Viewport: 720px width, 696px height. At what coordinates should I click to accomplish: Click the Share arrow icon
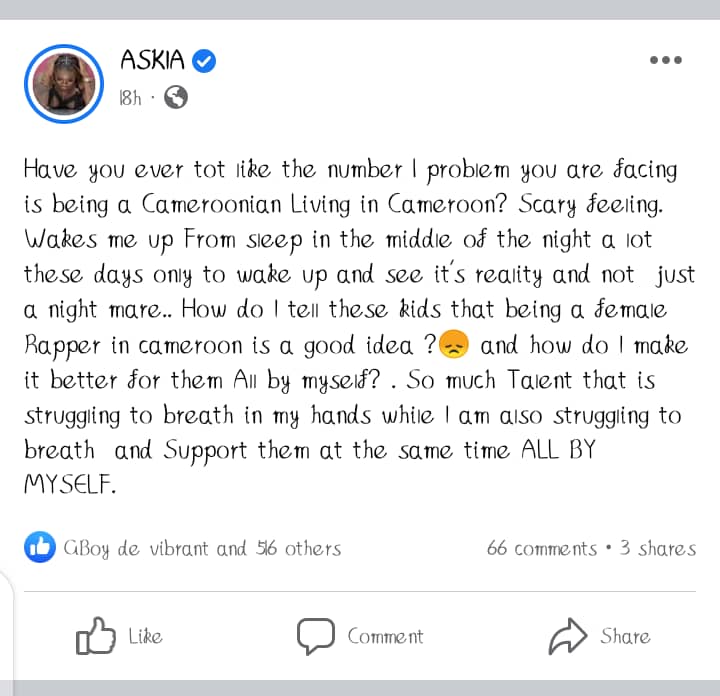point(568,636)
